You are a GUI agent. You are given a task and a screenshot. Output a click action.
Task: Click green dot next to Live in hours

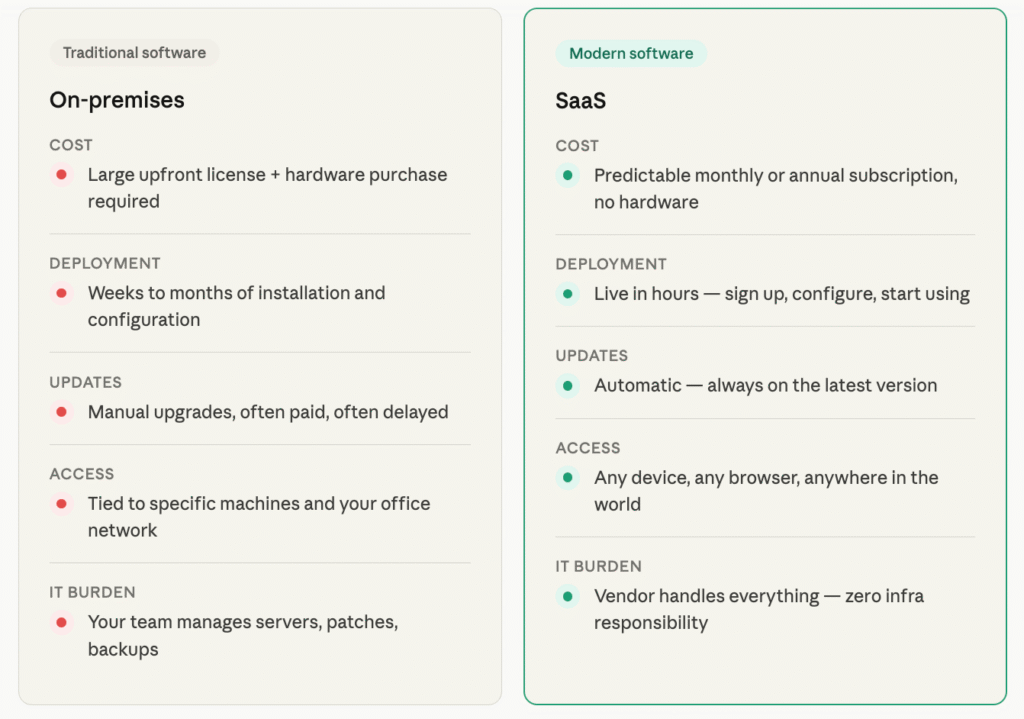click(567, 294)
